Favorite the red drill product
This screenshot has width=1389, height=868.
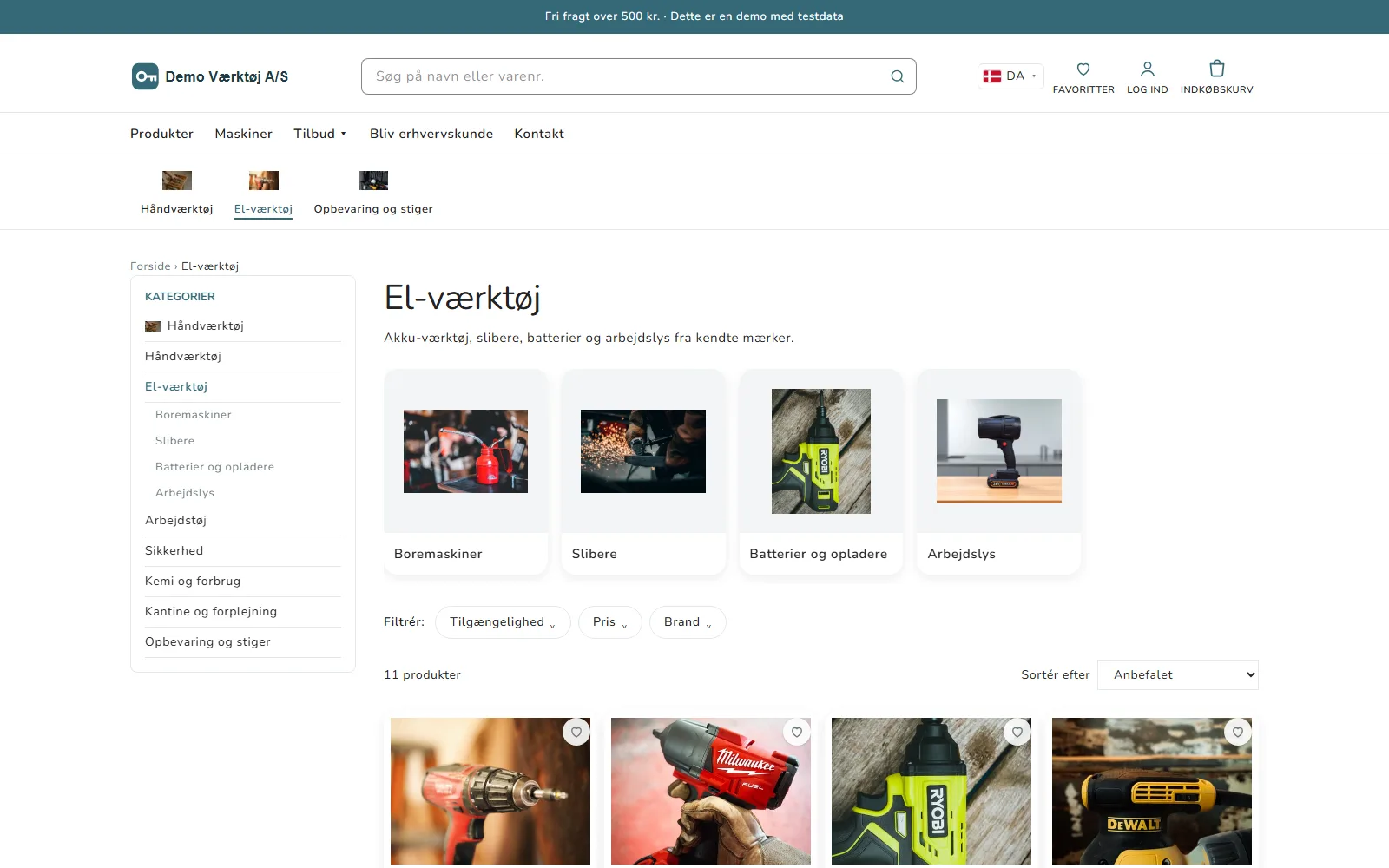coord(576,732)
